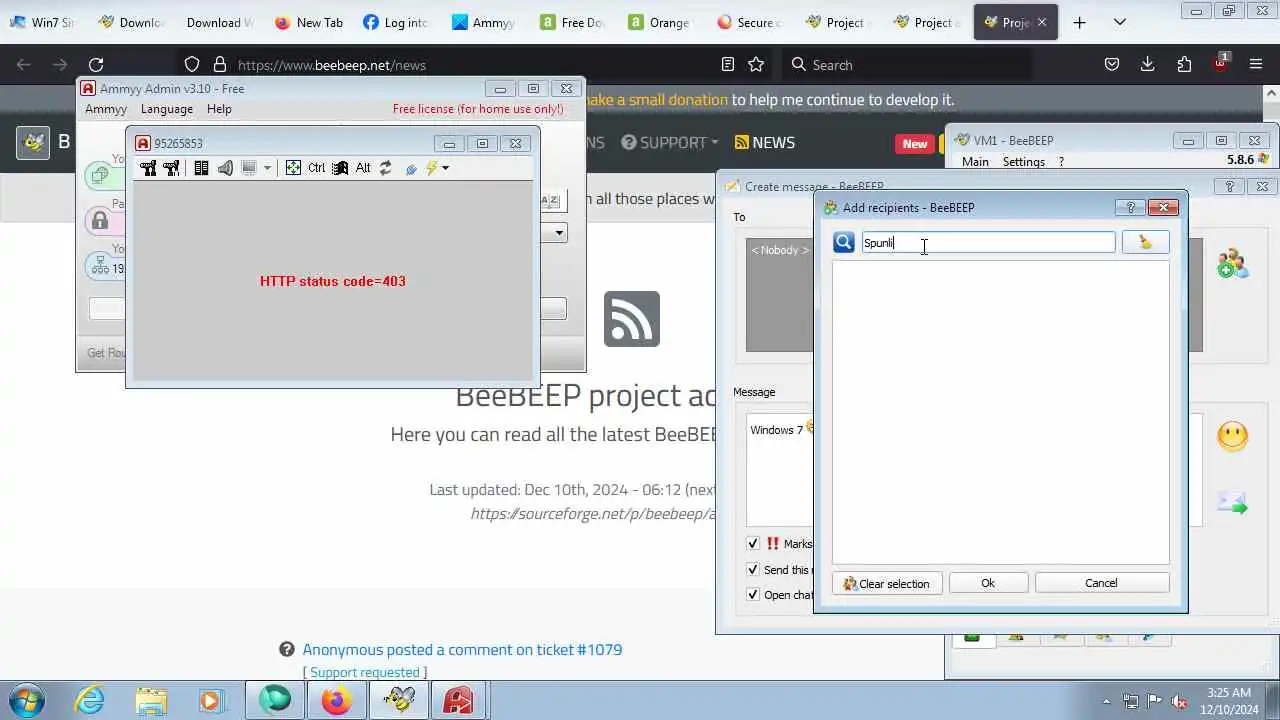The height and width of the screenshot is (720, 1280).
Task: Click the beebeep.net address bar URL
Action: point(332,65)
